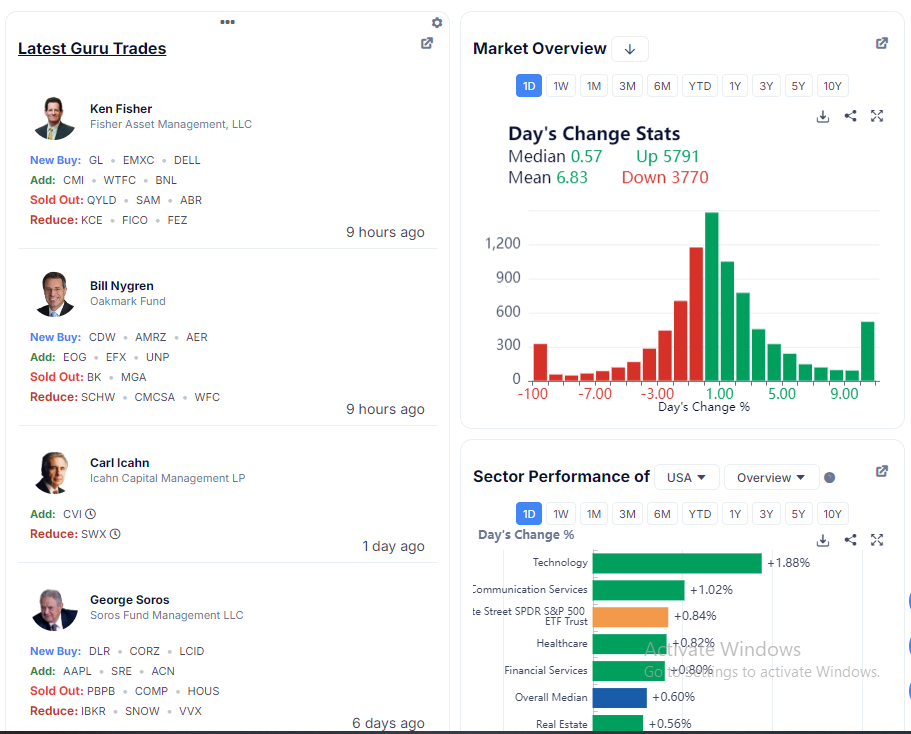
Task: Select YTD range in Market Overview
Action: (700, 86)
